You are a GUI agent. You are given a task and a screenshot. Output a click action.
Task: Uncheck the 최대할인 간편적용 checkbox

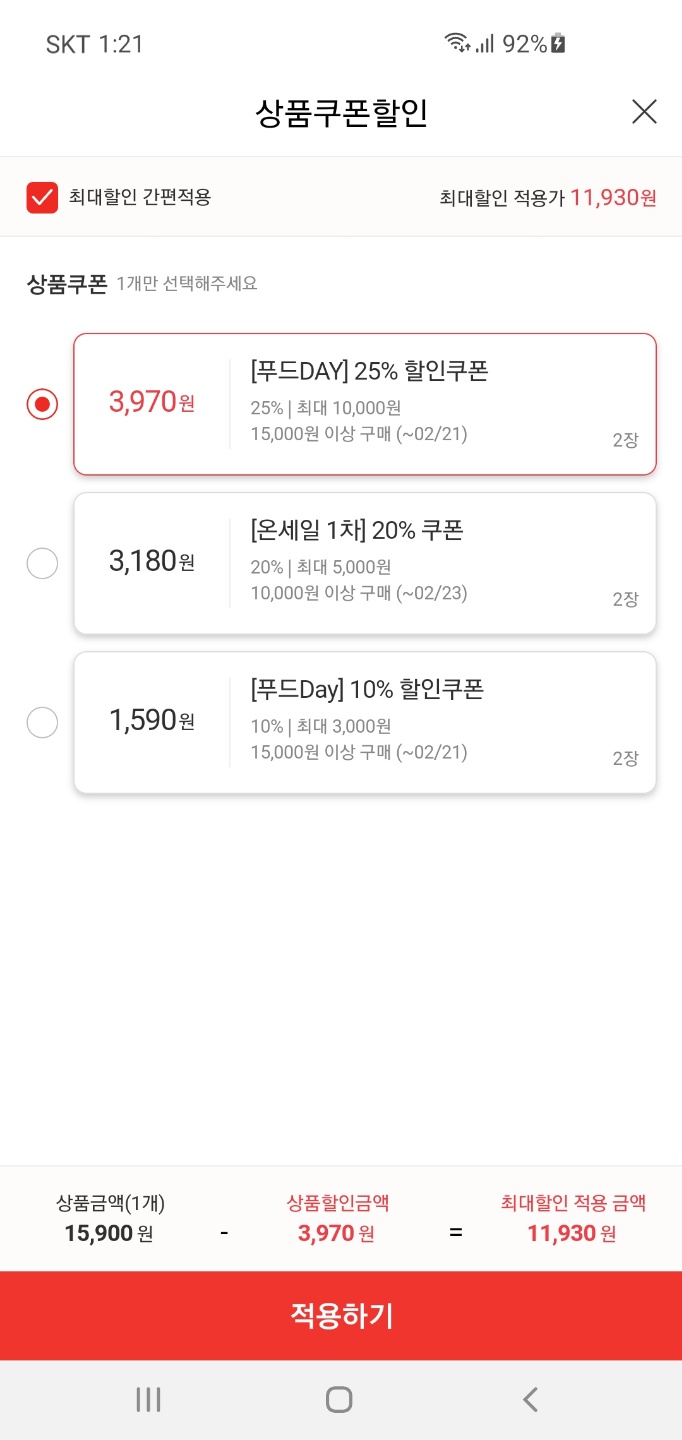[42, 197]
